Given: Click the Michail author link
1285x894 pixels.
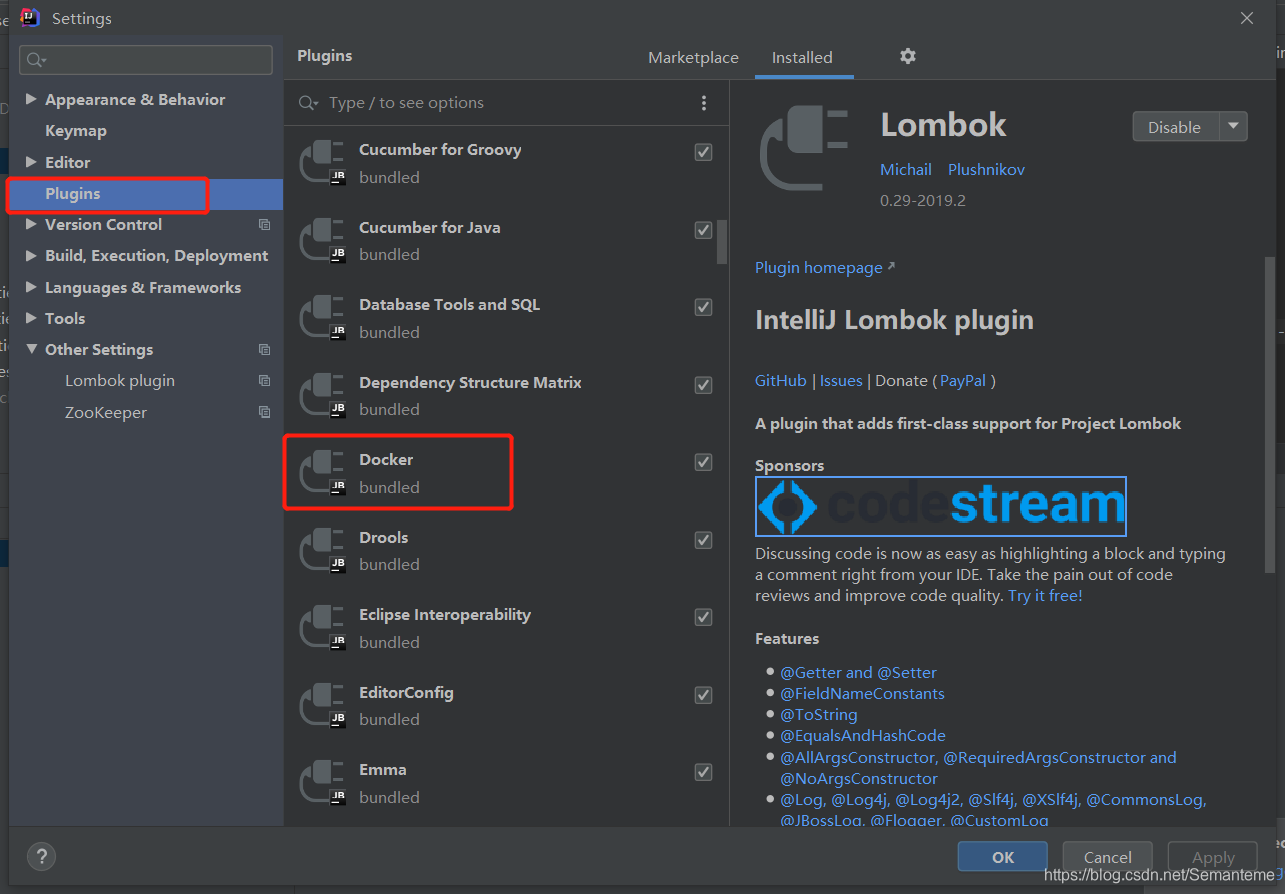Looking at the screenshot, I should 906,170.
